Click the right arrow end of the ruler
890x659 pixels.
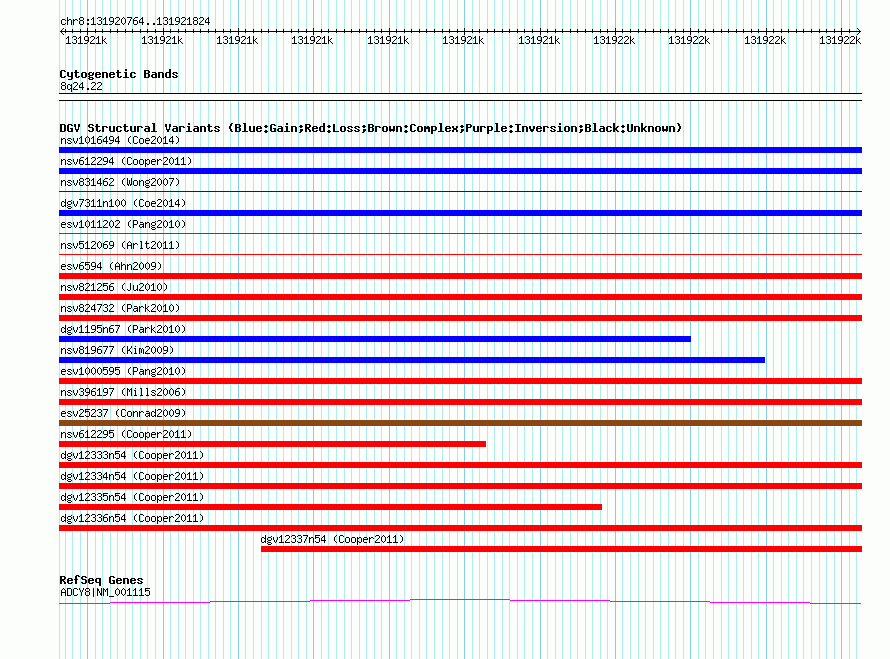(859, 32)
